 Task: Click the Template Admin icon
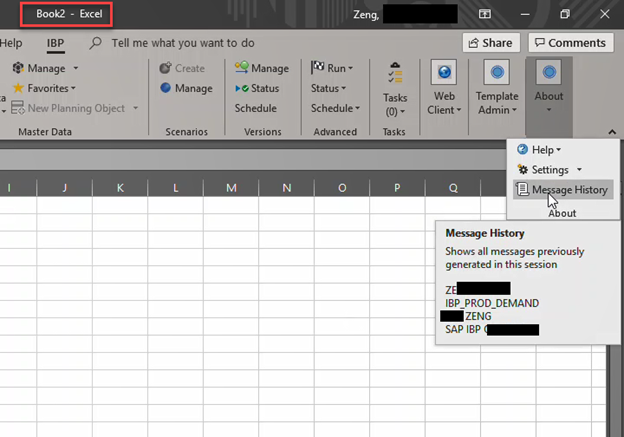tap(497, 72)
